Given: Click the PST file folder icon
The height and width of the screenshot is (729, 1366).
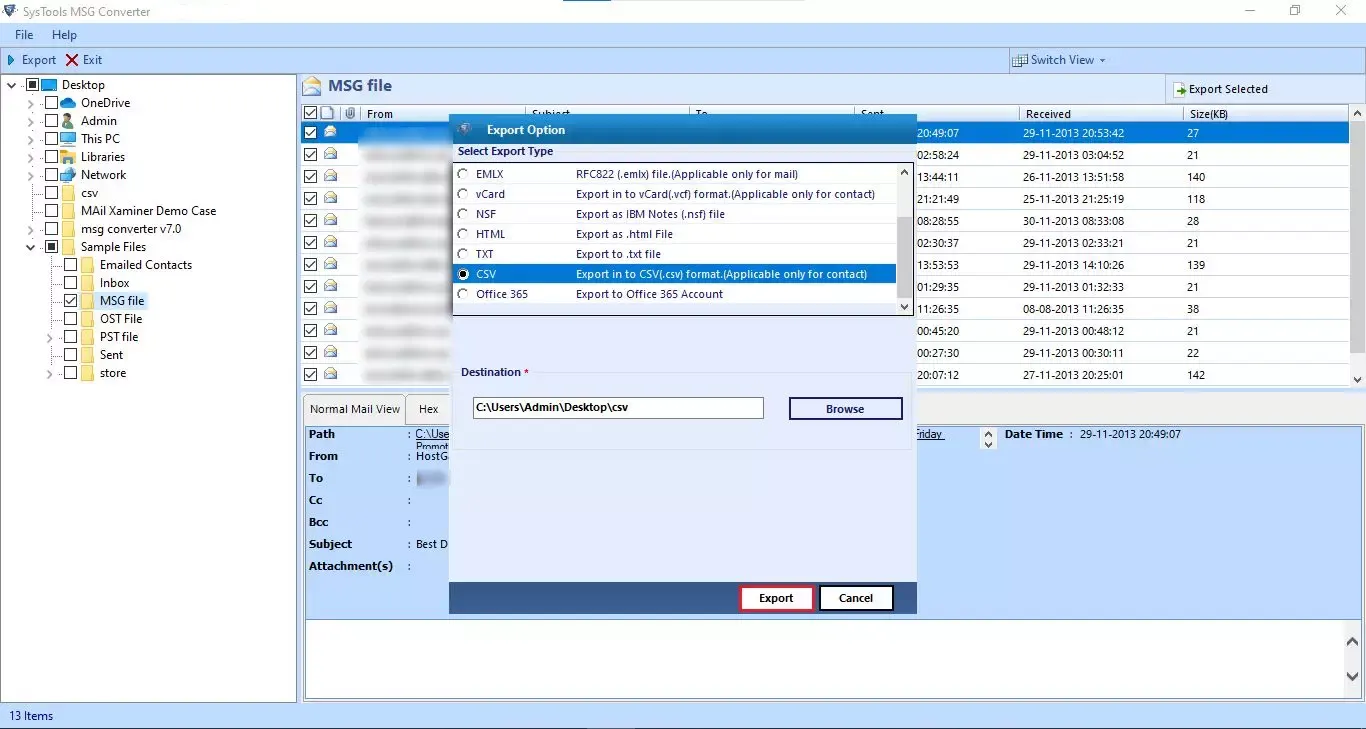Looking at the screenshot, I should 88,337.
